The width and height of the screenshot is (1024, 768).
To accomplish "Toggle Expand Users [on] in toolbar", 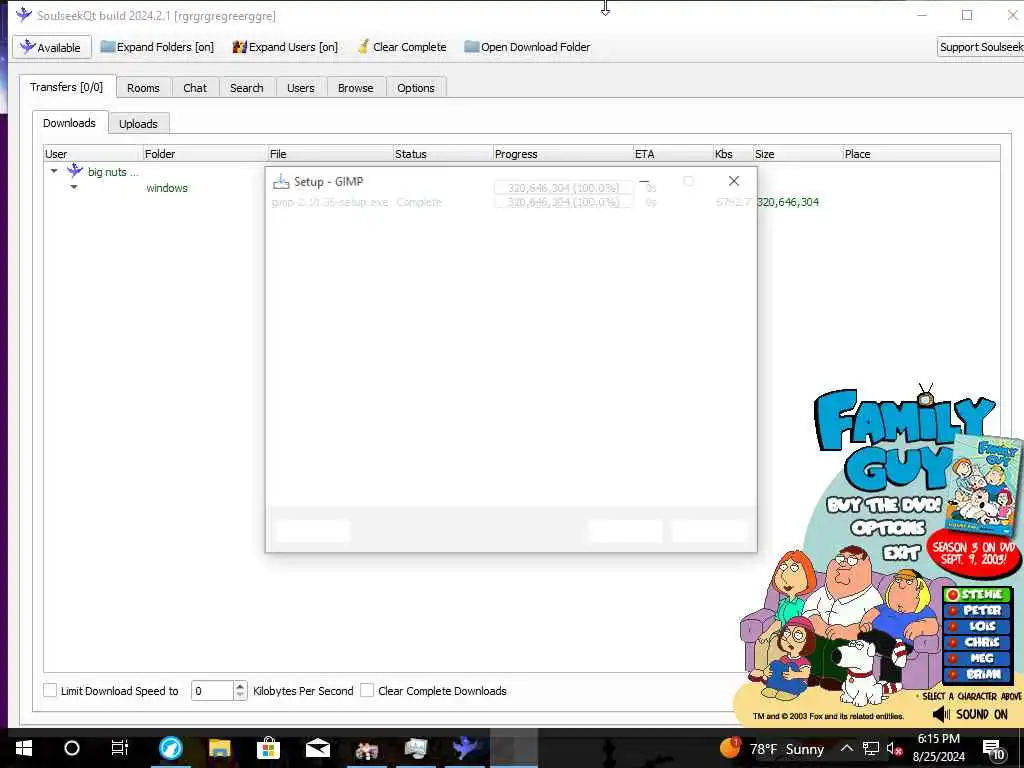I will [285, 47].
